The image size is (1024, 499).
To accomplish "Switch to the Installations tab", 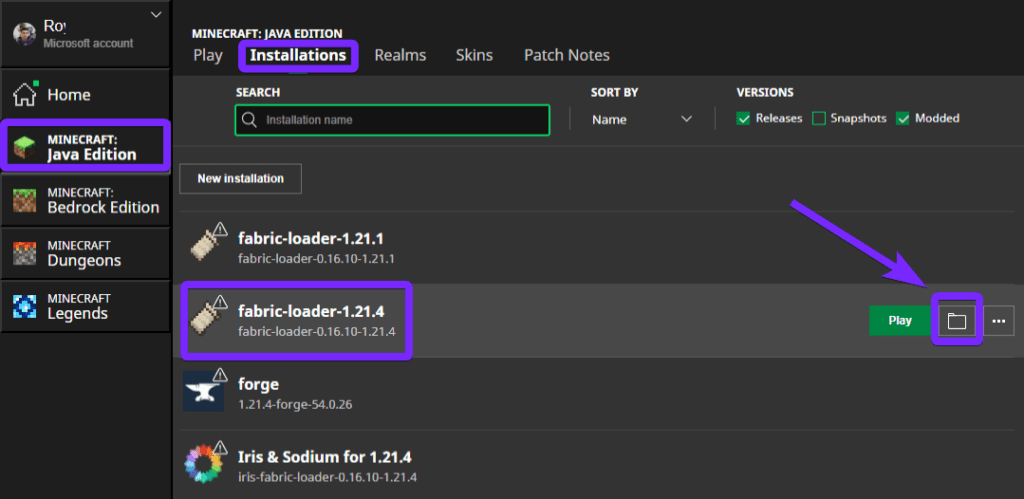I will point(298,56).
